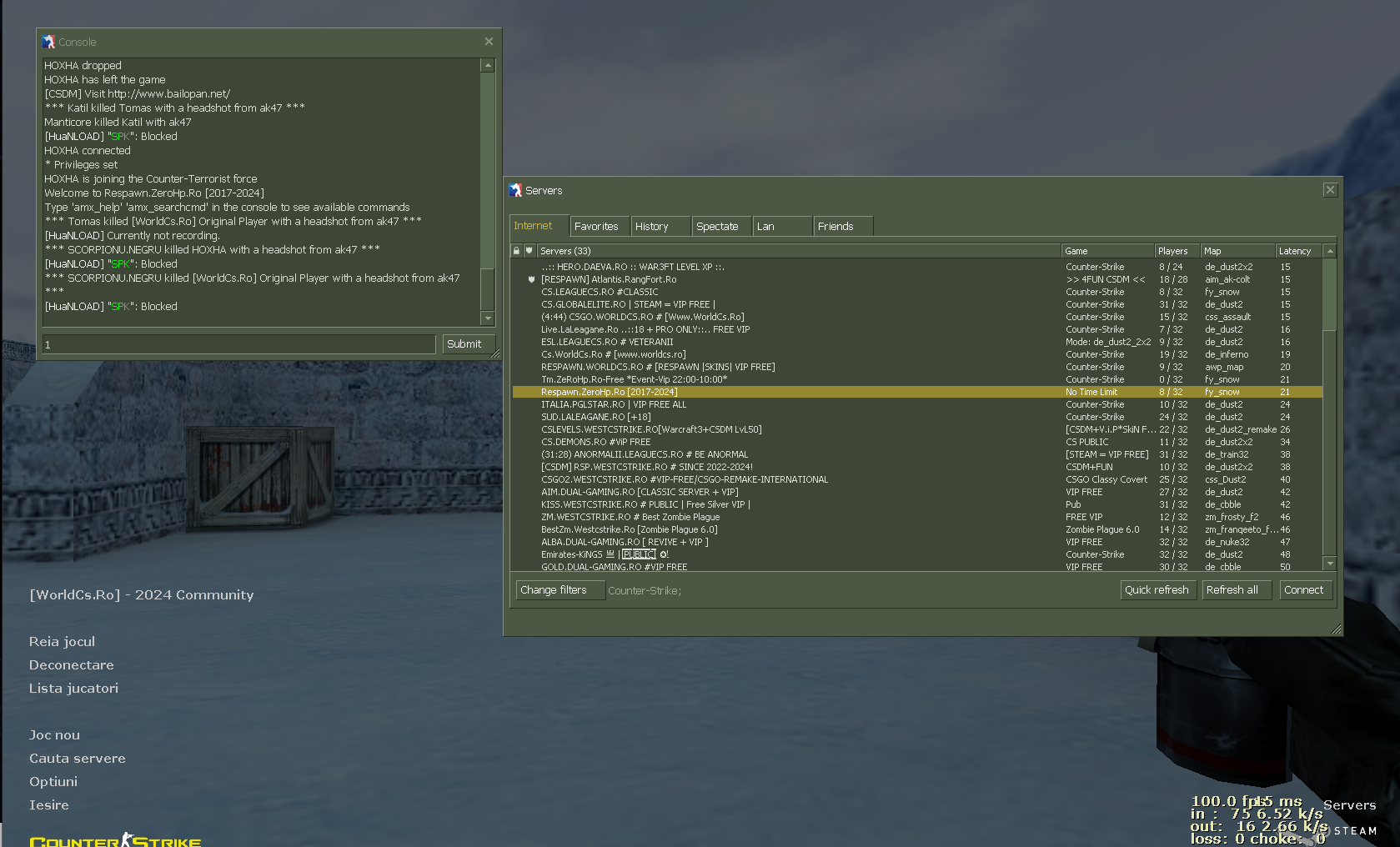Select CS.DEMONS.RO #VIP FREE server
The height and width of the screenshot is (847, 1400).
click(x=917, y=442)
